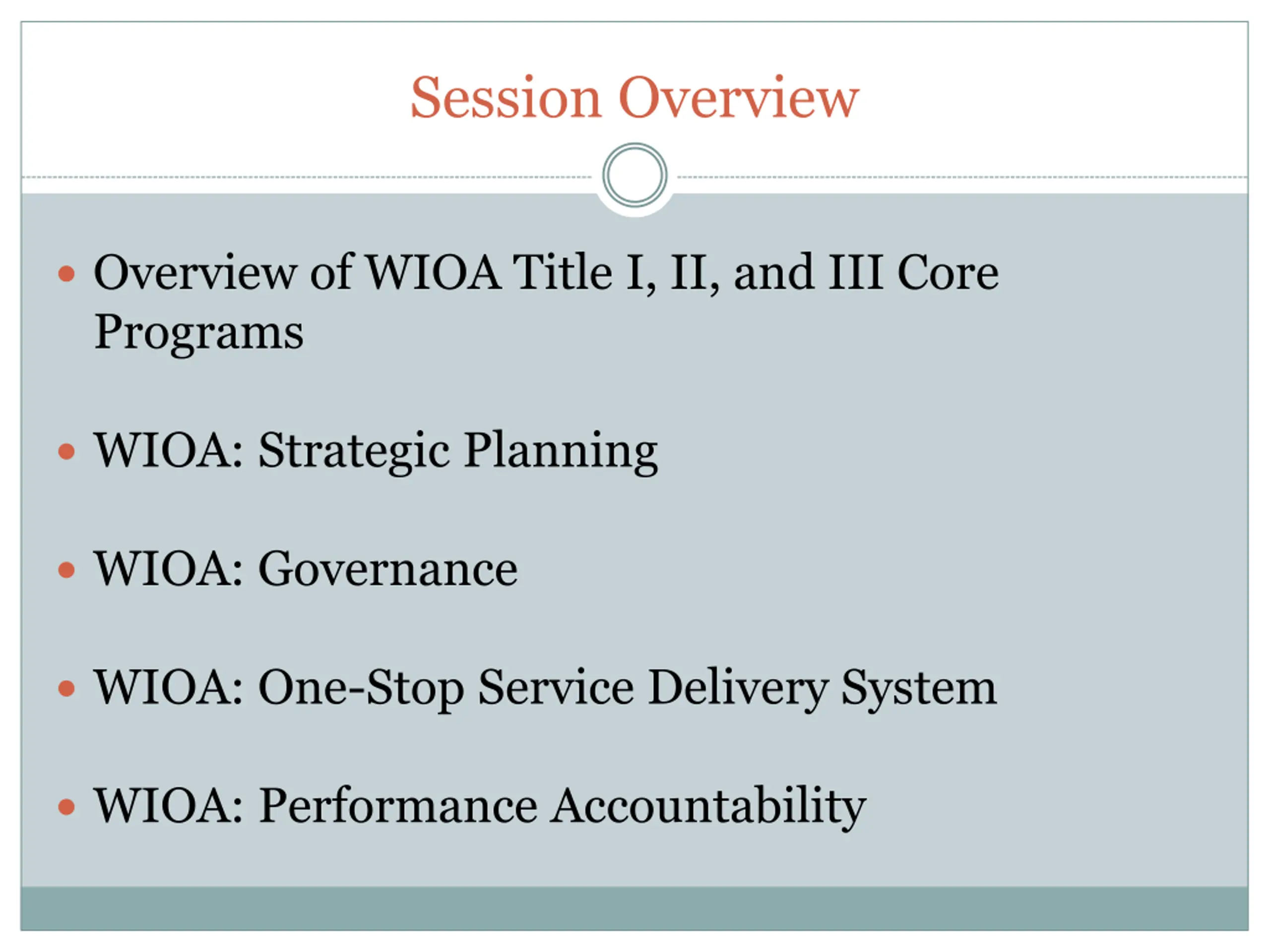Click the bullet beside One-Stop Service Delivery

[66, 688]
